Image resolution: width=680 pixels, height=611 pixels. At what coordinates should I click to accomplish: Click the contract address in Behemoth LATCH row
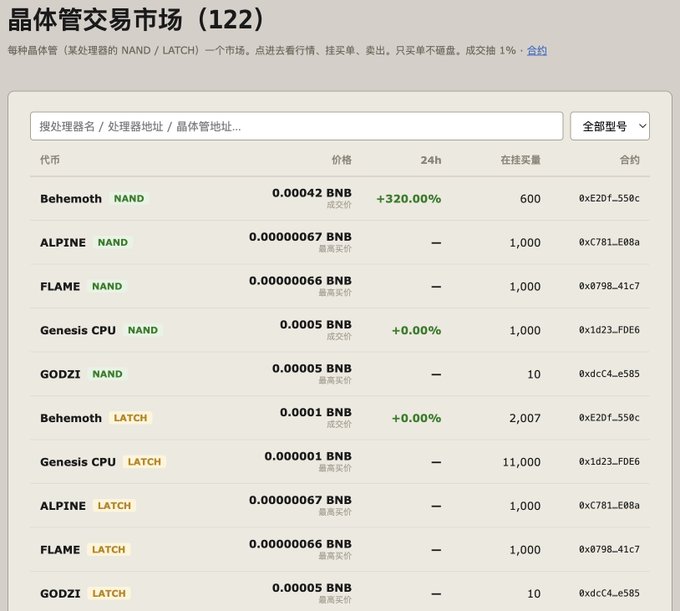[609, 418]
